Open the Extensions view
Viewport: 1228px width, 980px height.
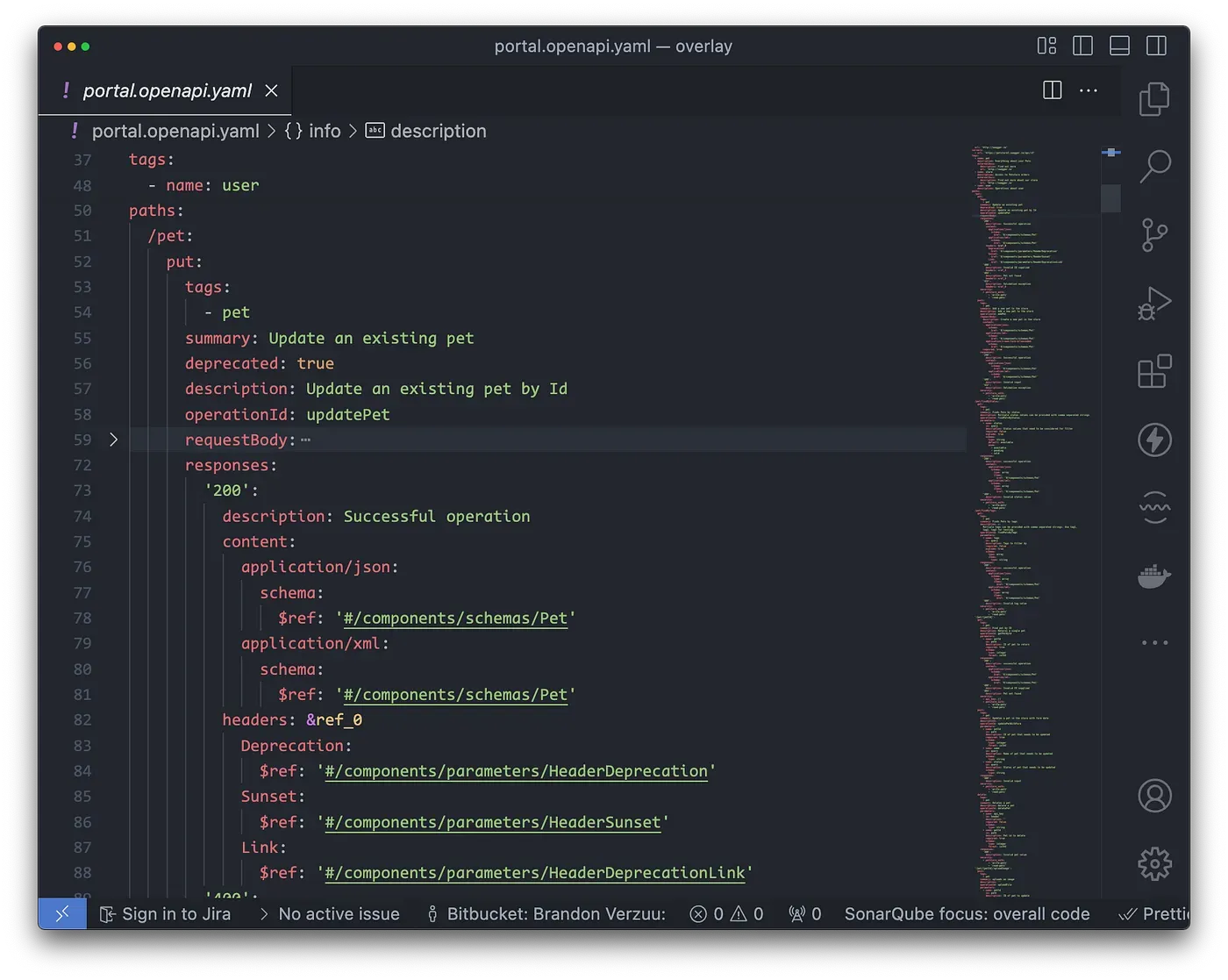[x=1154, y=370]
